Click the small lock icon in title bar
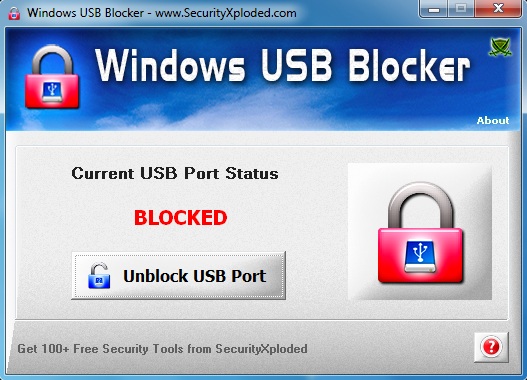527x380 pixels. coord(14,13)
